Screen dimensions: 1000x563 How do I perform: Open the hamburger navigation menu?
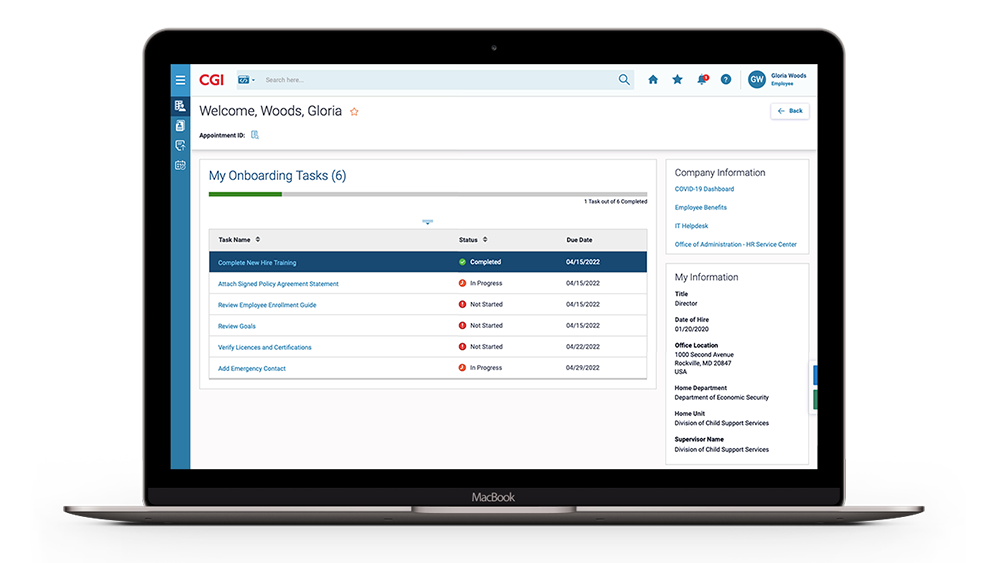[x=180, y=80]
